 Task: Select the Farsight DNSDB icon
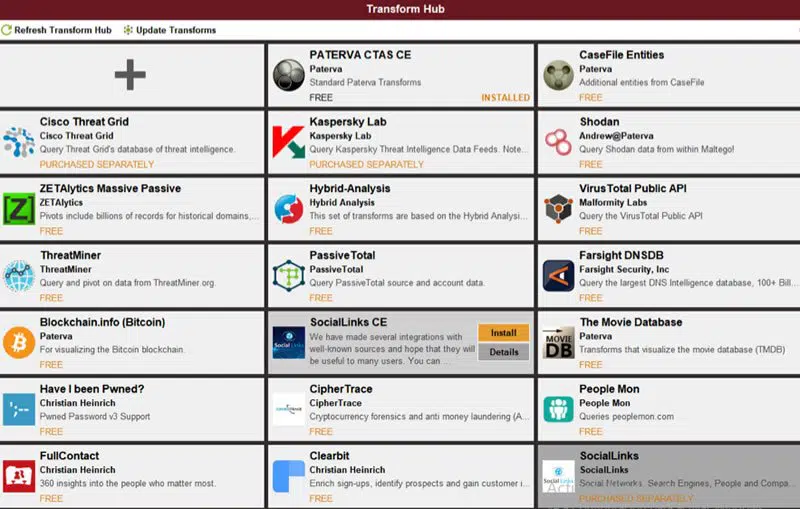point(558,275)
